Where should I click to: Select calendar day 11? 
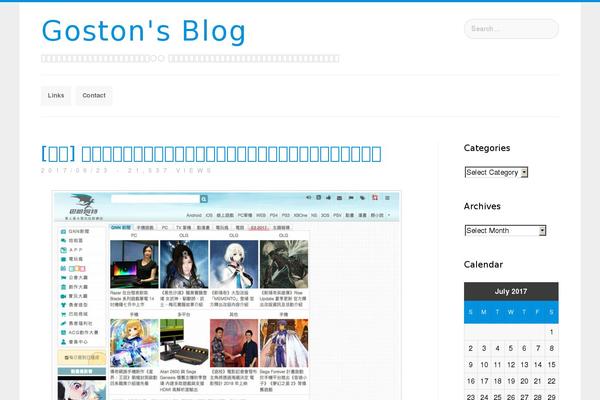click(497, 365)
